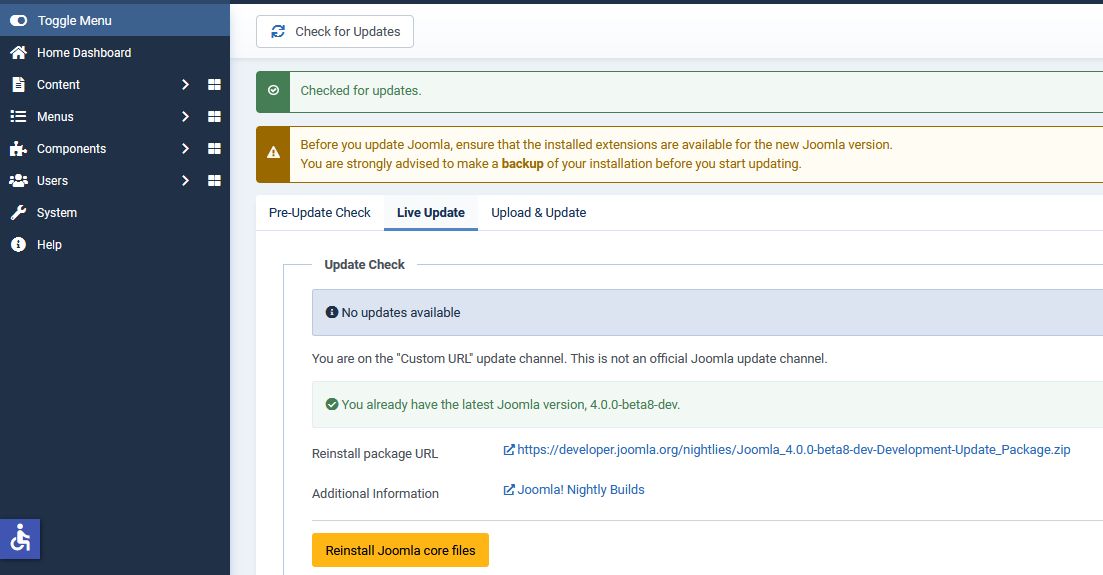Click the Components puzzle piece icon

18,149
